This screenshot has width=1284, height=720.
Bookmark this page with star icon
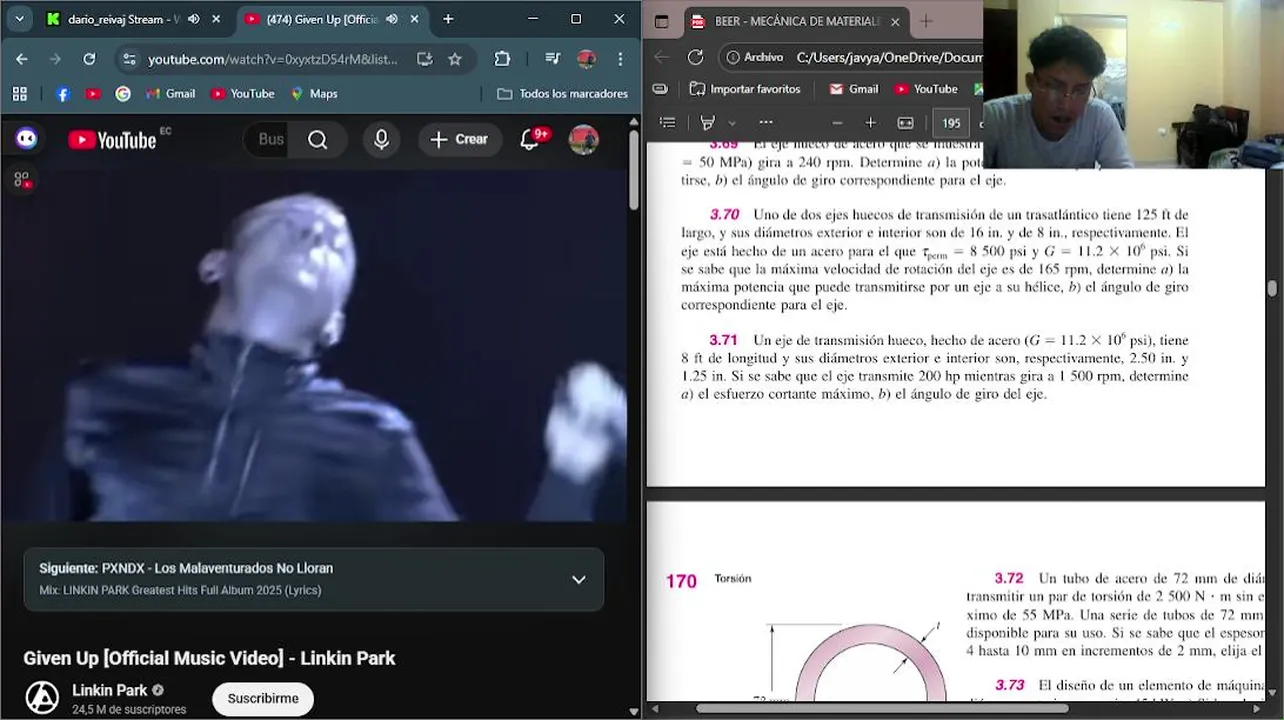(x=455, y=59)
